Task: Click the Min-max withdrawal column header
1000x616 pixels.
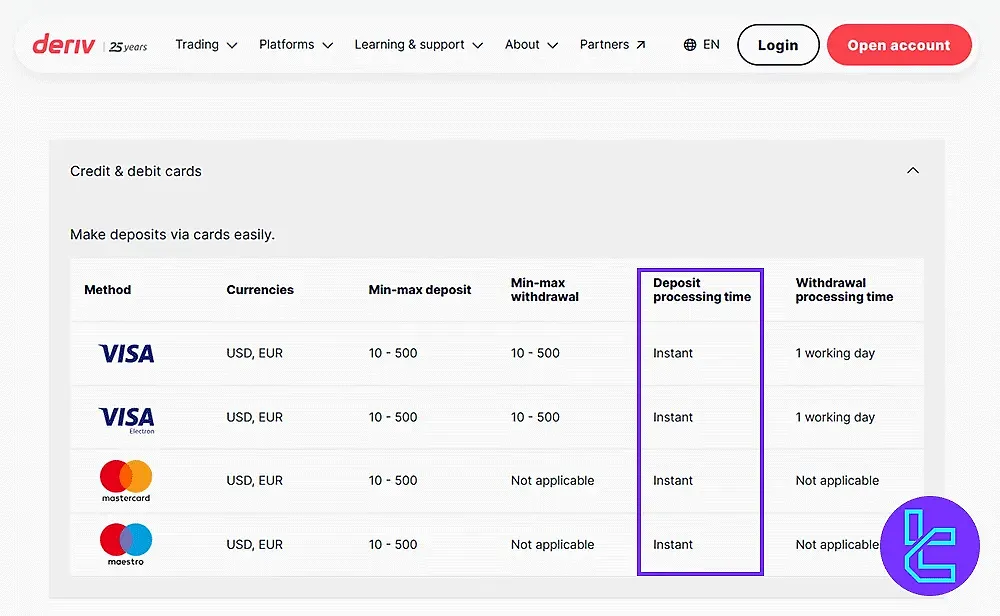Action: click(545, 290)
